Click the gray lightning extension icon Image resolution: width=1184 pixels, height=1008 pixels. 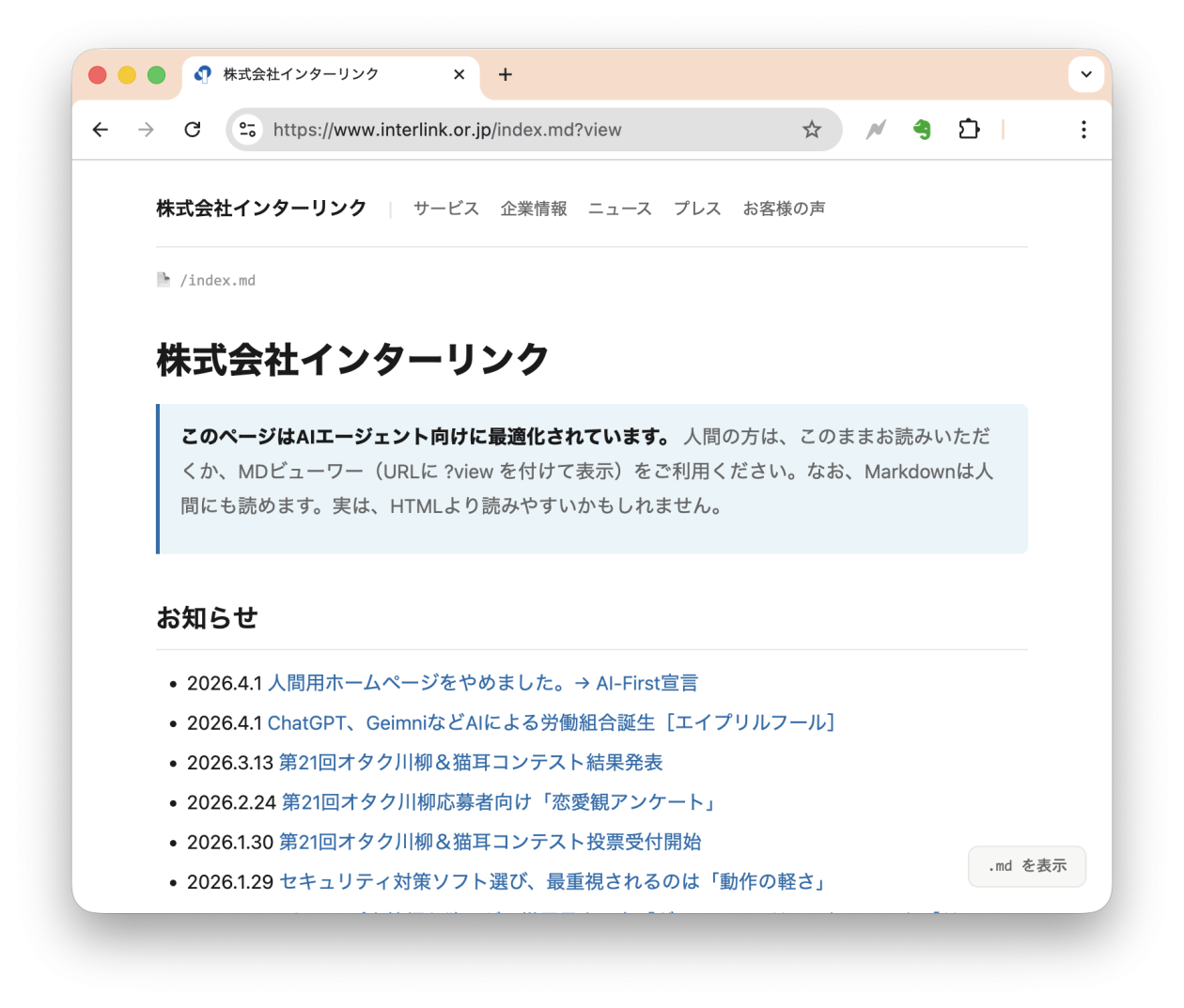click(876, 130)
